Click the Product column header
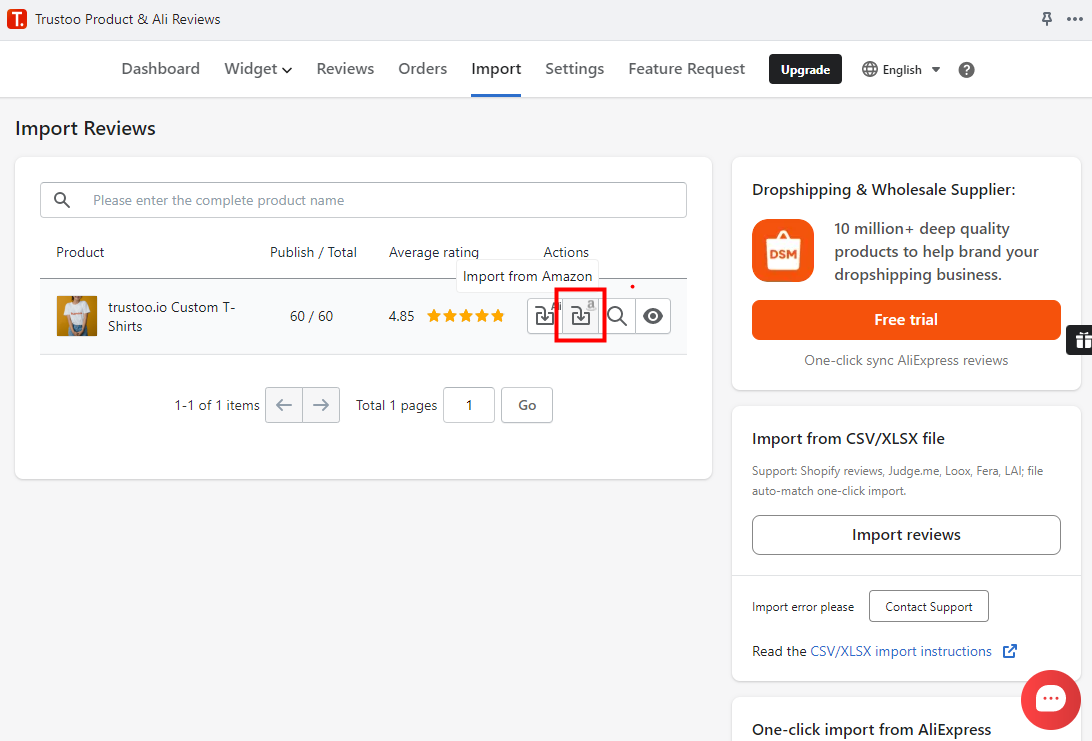1092x741 pixels. pyautogui.click(x=80, y=252)
